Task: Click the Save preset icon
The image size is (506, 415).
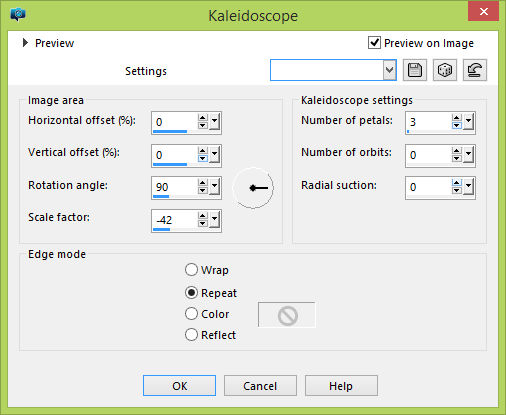Action: pos(415,70)
